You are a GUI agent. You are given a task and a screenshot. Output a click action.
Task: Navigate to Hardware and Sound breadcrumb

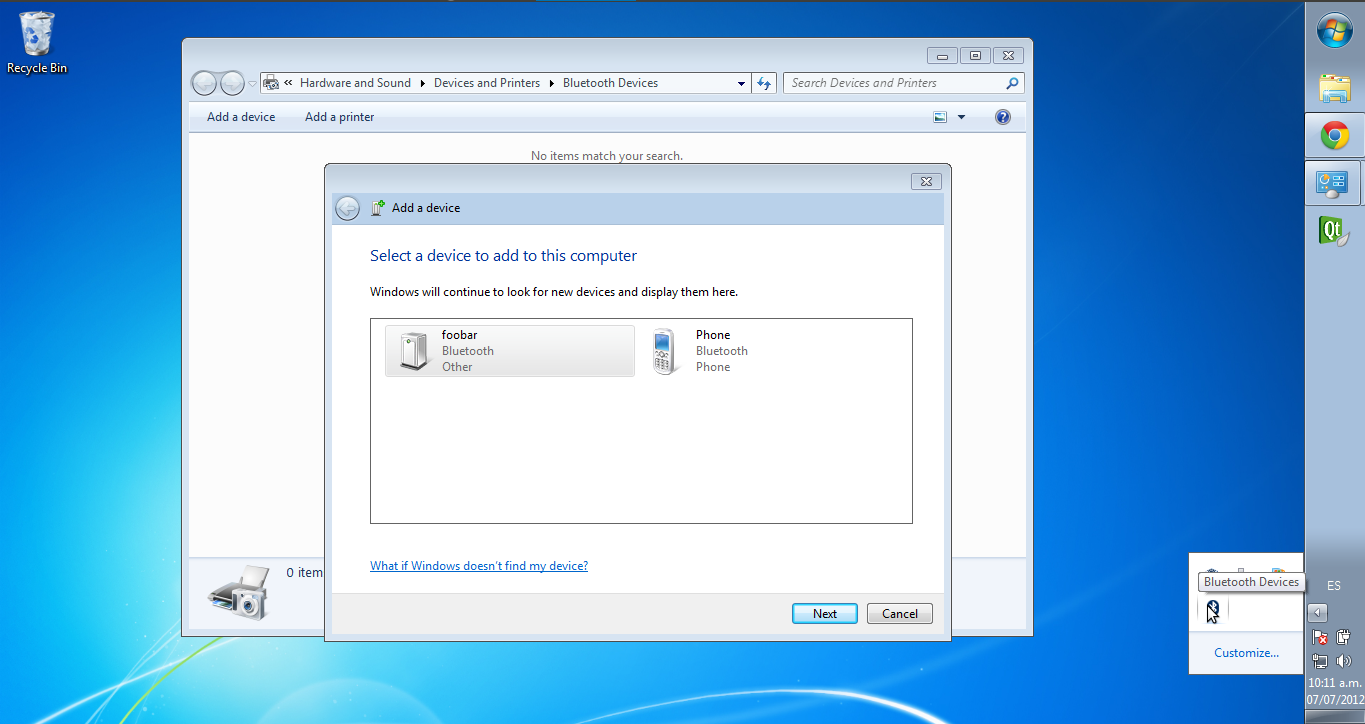click(x=355, y=82)
